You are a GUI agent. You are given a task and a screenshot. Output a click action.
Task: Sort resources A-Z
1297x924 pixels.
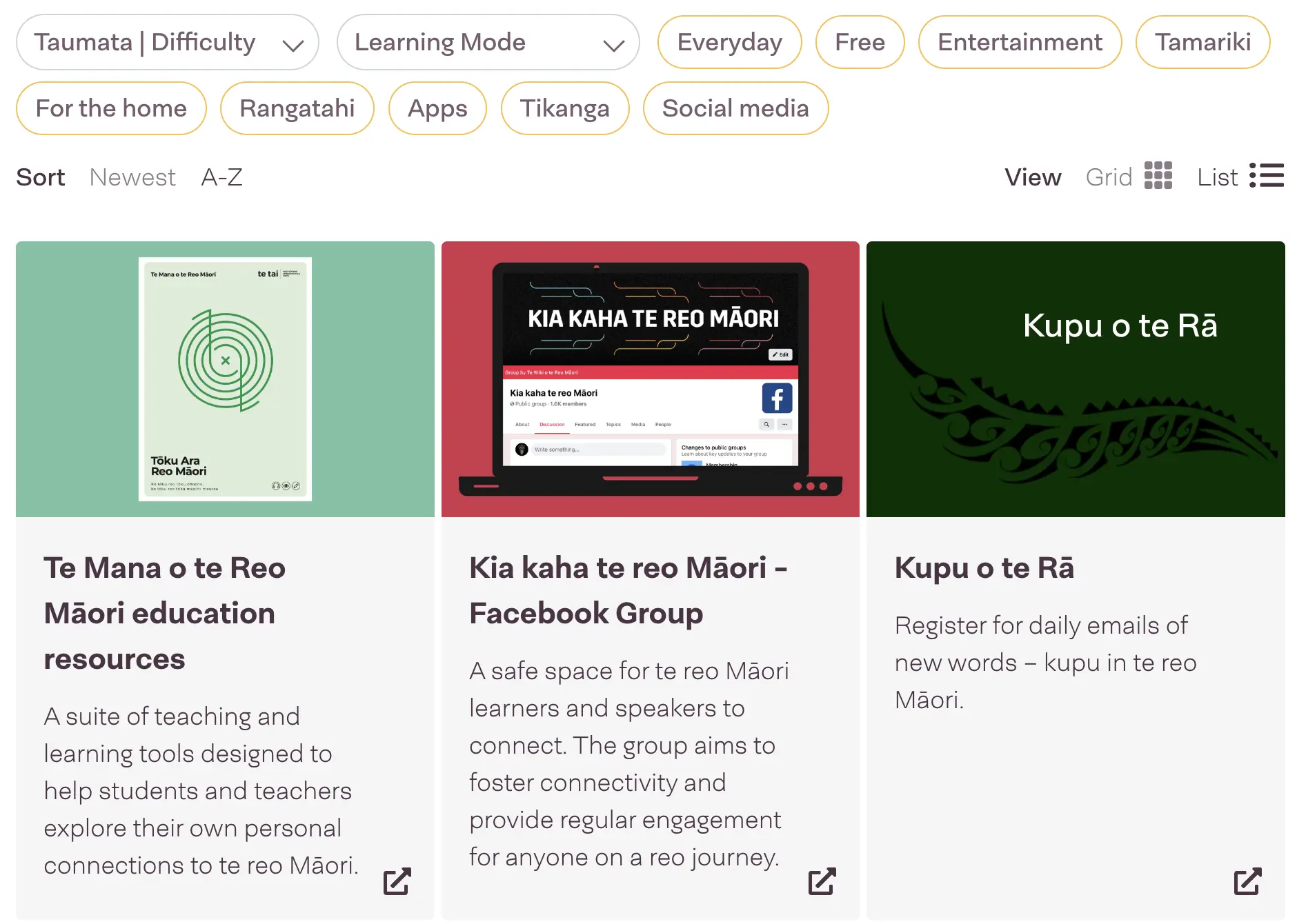click(221, 178)
